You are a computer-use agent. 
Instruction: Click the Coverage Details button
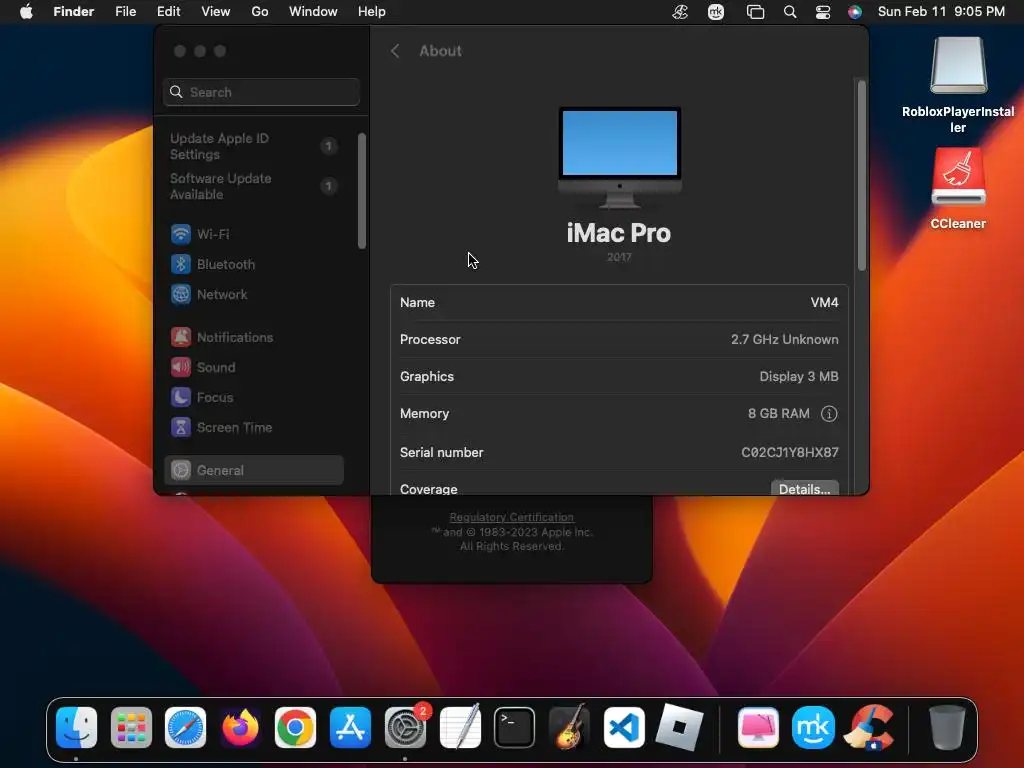805,488
